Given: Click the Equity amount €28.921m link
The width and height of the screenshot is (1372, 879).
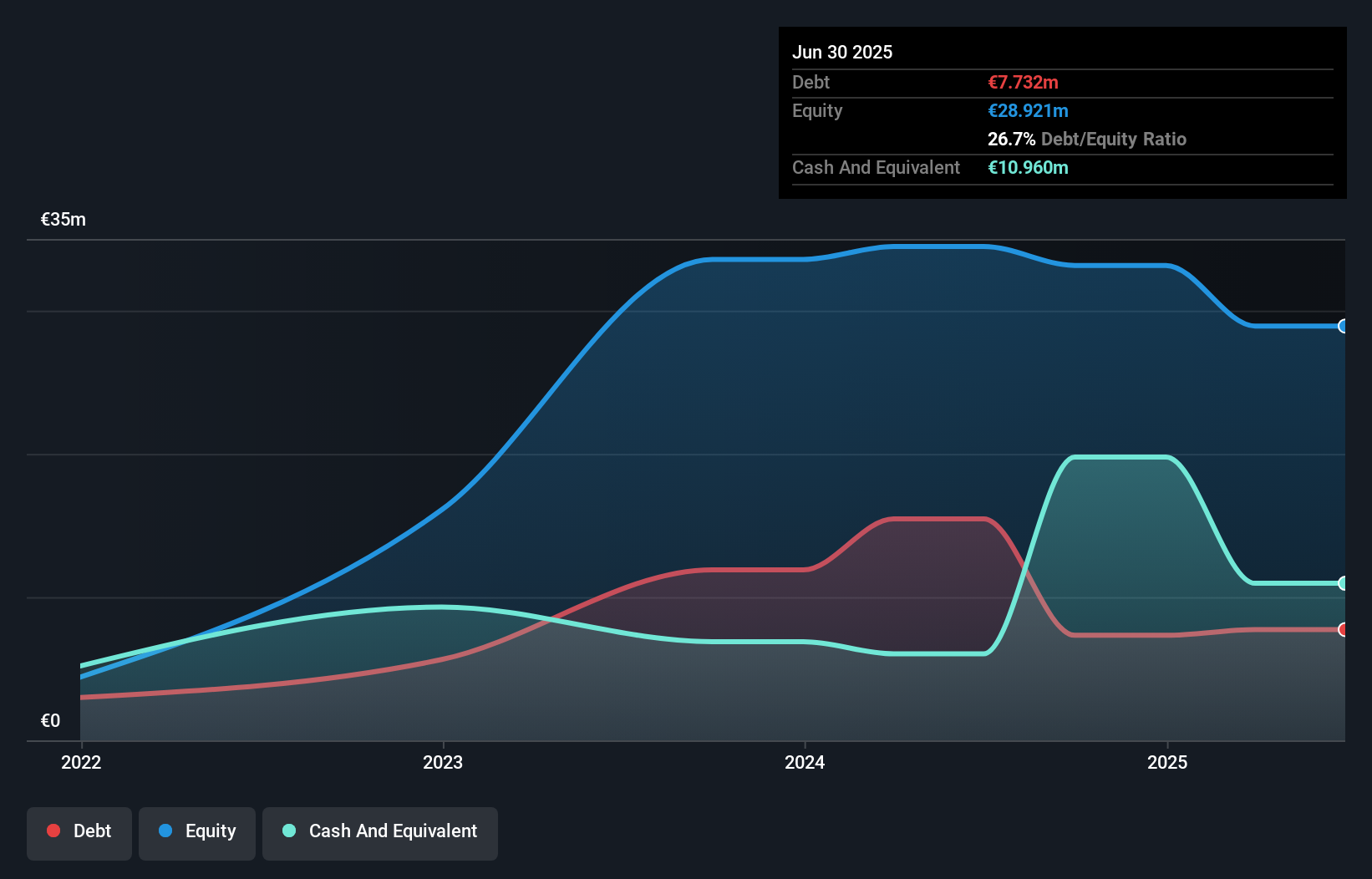Looking at the screenshot, I should (1028, 110).
